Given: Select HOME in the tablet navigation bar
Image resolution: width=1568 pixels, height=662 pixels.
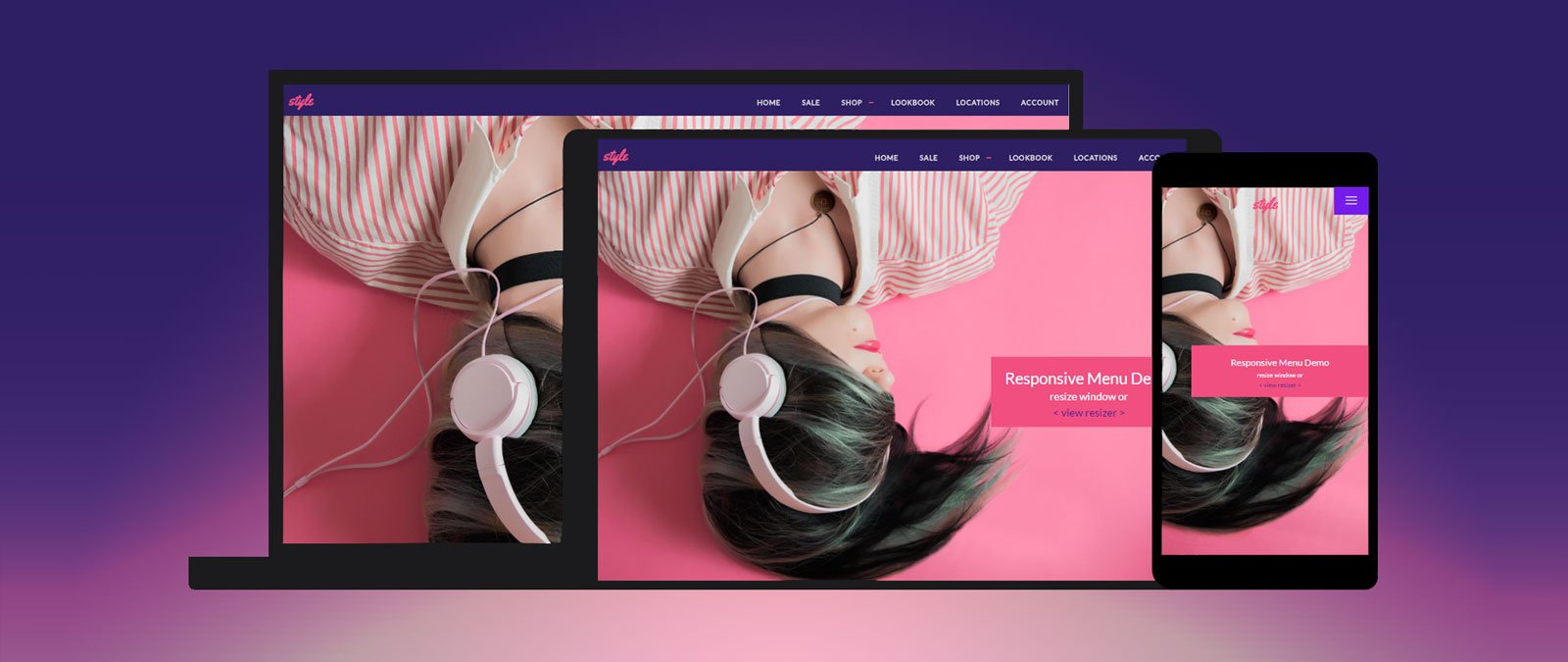Looking at the screenshot, I should (886, 158).
